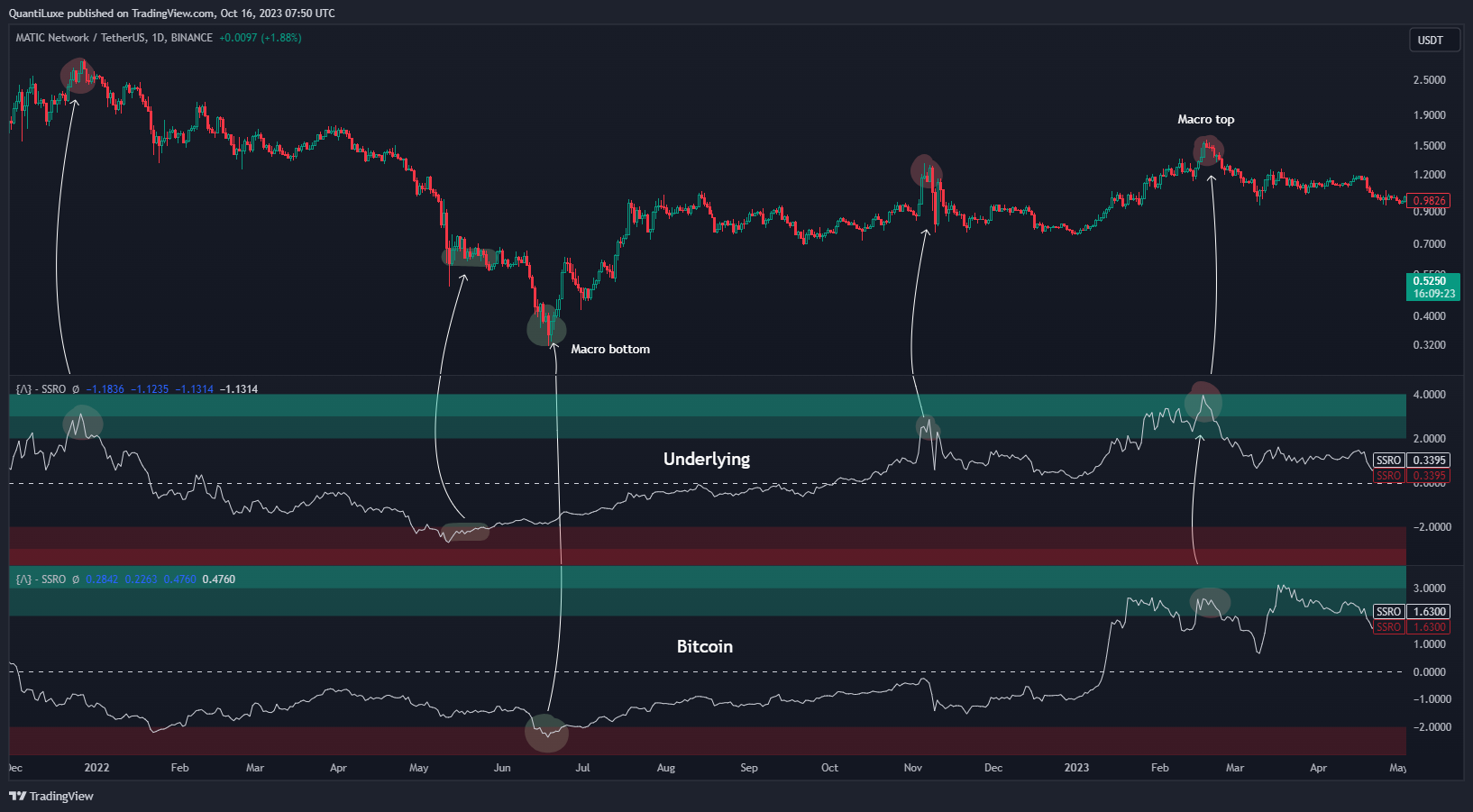Click the white 0.4760 SSRO legend value
This screenshot has width=1473, height=812.
[219, 579]
